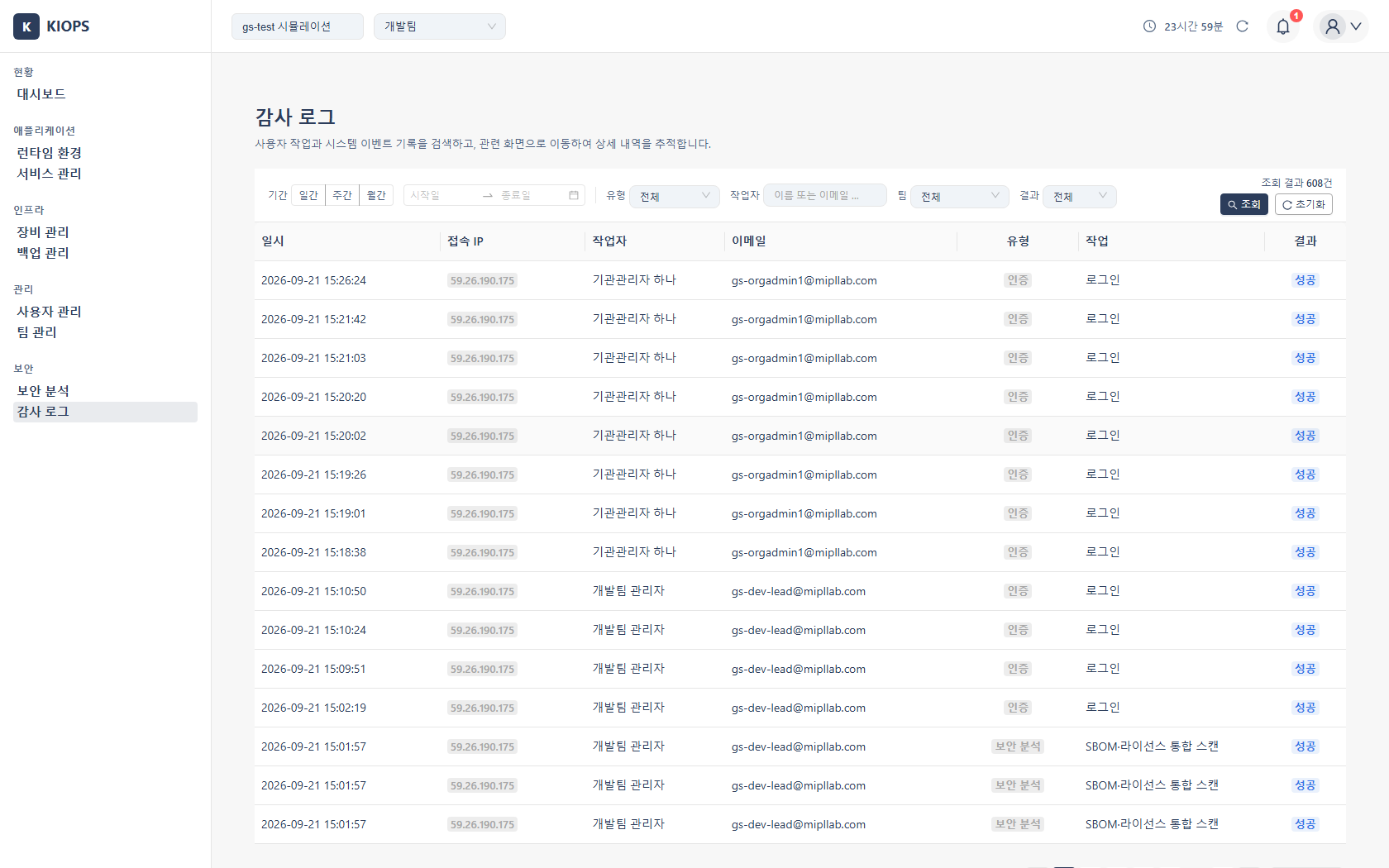Click the 조회 결과 608건 count text
Viewport: 1389px width, 868px height.
pos(1296,183)
